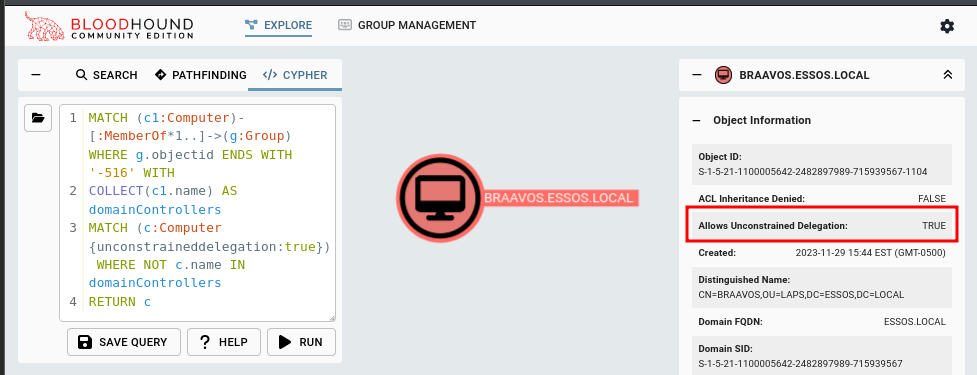The width and height of the screenshot is (977, 375).
Task: Run the Cypher query
Action: (x=302, y=342)
